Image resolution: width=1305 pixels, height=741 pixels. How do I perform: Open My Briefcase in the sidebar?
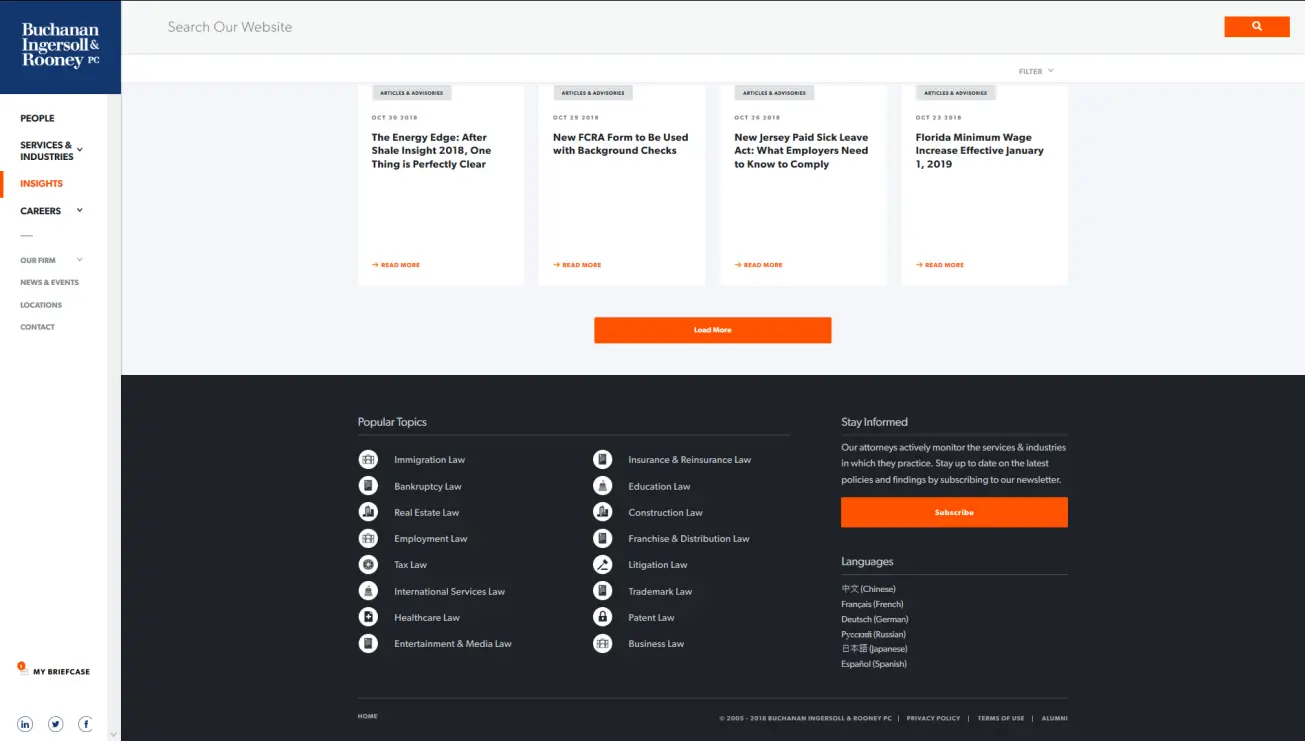[x=60, y=672]
